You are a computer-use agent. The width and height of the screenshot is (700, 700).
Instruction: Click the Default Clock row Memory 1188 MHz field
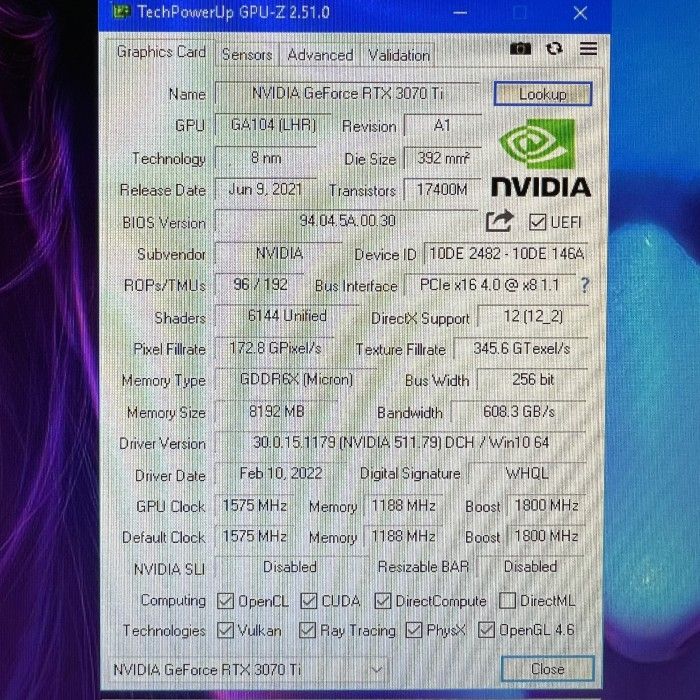[403, 536]
